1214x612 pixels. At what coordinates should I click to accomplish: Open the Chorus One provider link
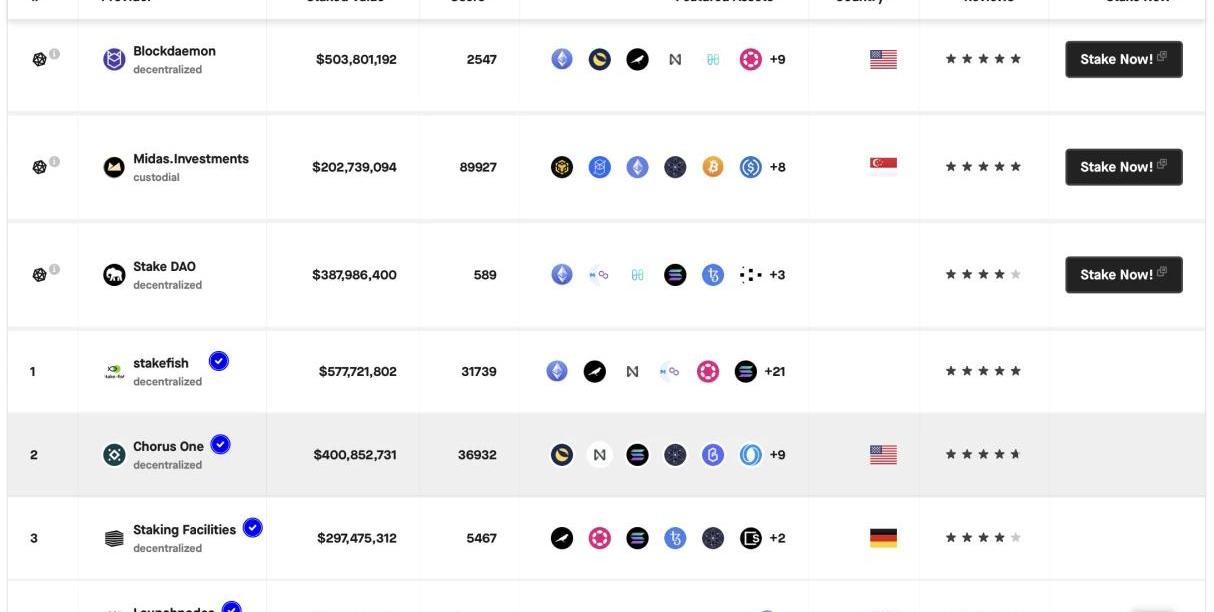(x=168, y=447)
